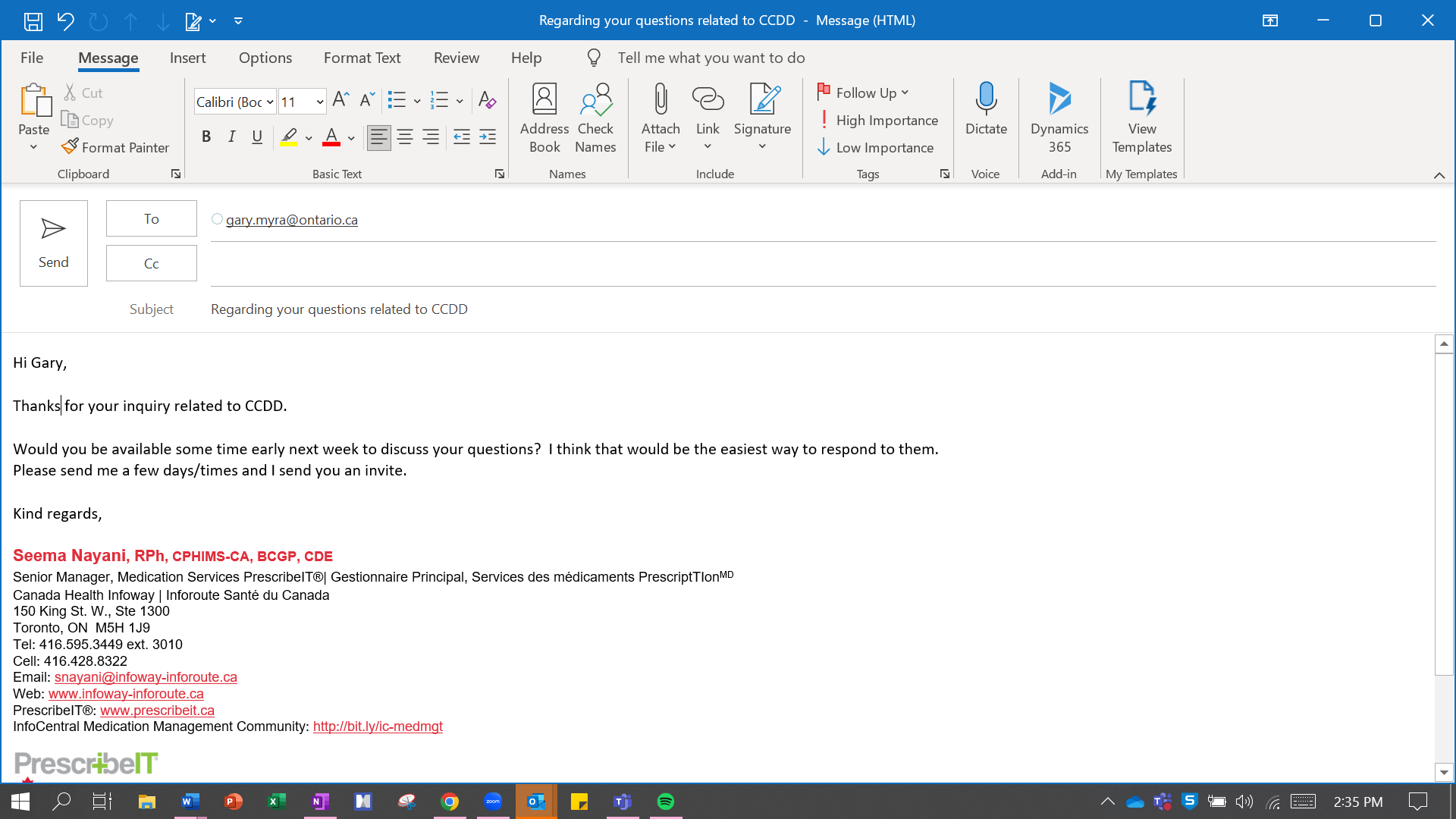Screen dimensions: 1456x819
Task: Collapse the ribbon
Action: point(1439,175)
